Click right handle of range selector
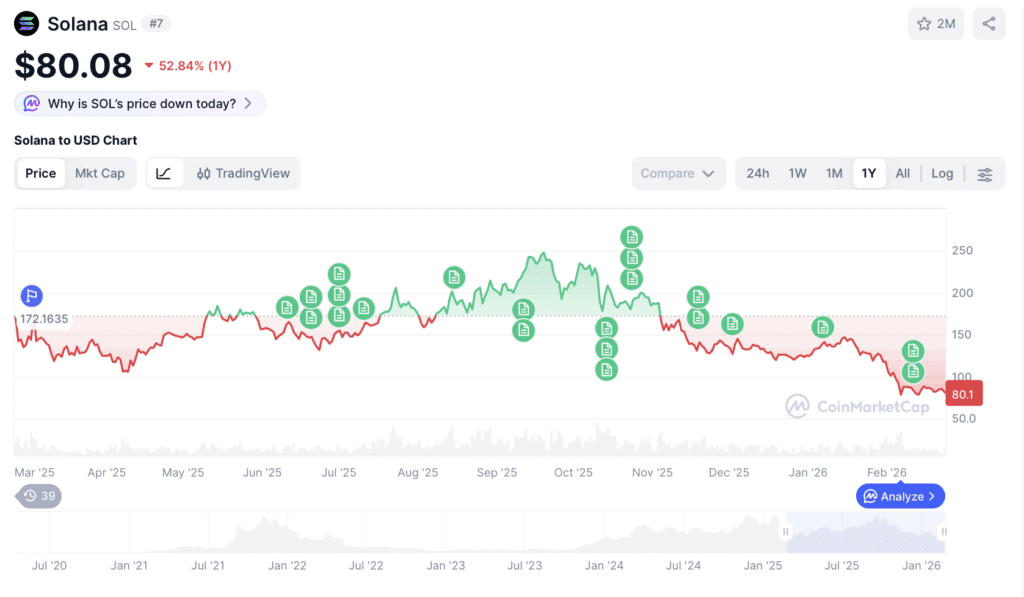The image size is (1024, 597). pyautogui.click(x=944, y=532)
